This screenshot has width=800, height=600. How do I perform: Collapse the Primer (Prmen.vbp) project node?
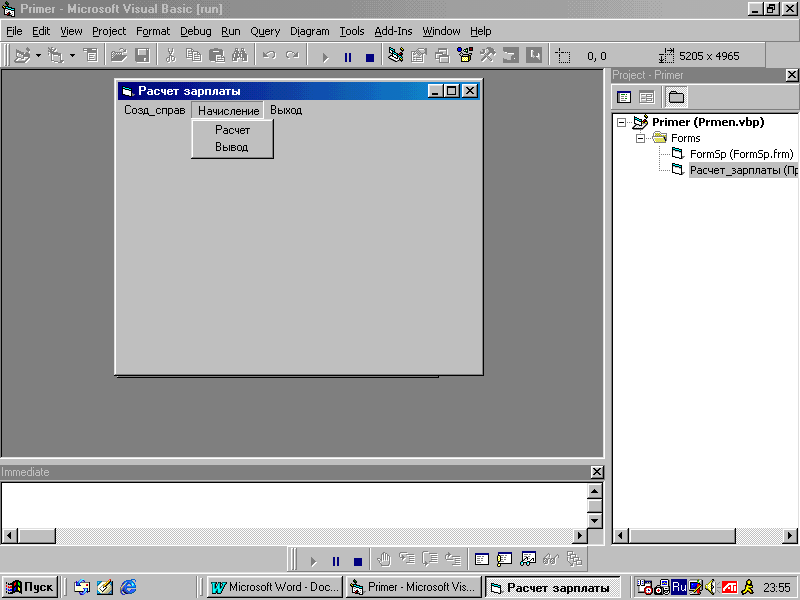pos(621,122)
